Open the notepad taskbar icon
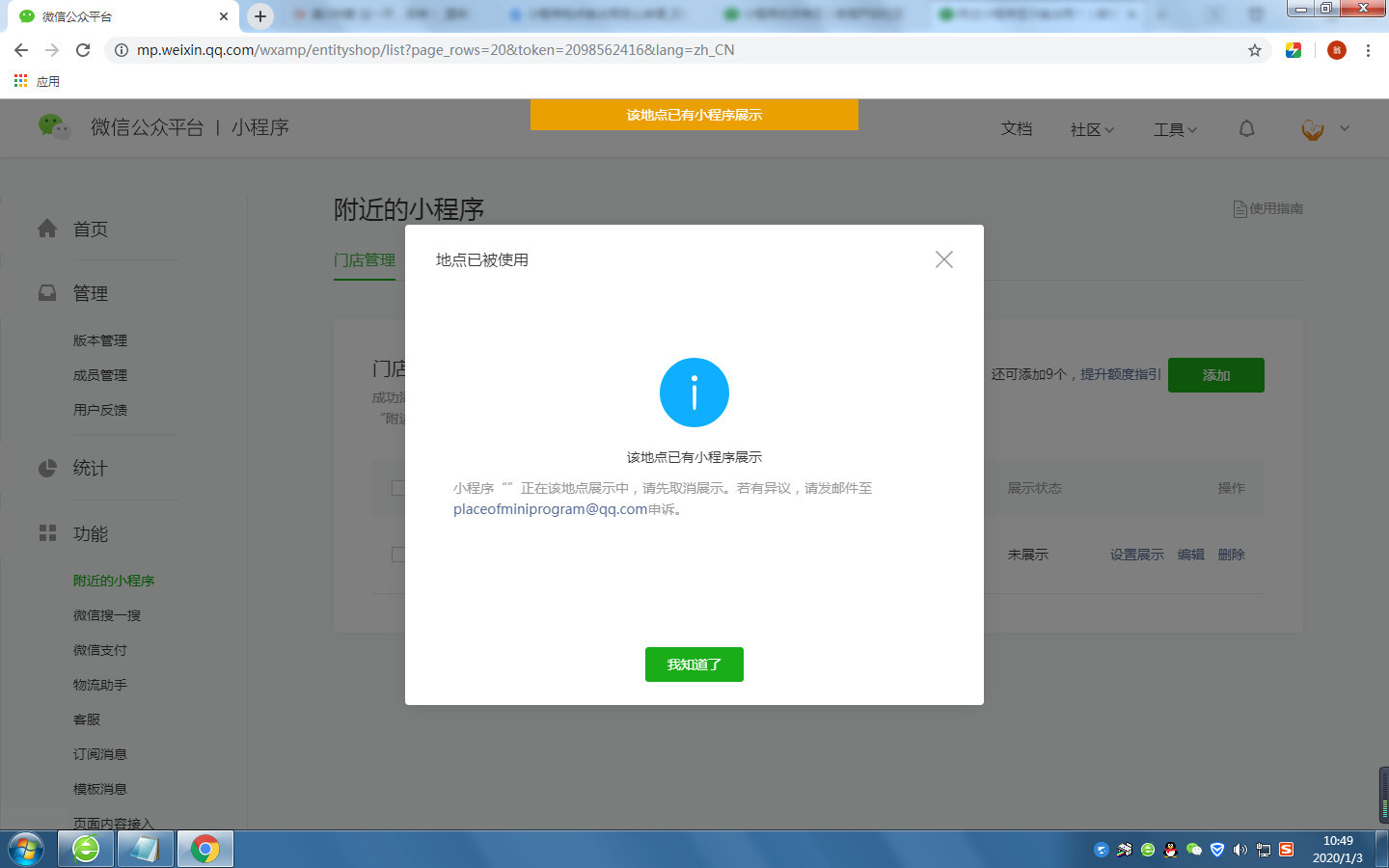 tap(146, 850)
